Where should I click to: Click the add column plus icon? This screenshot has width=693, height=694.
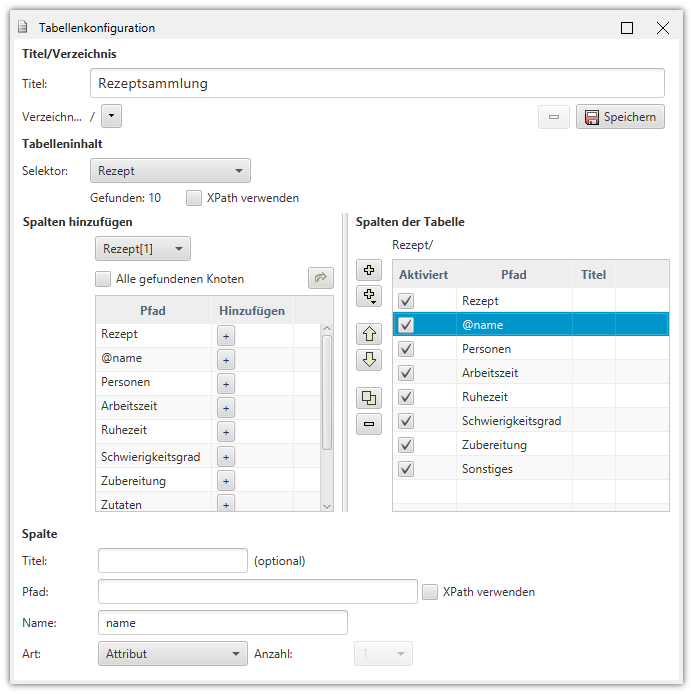click(369, 271)
